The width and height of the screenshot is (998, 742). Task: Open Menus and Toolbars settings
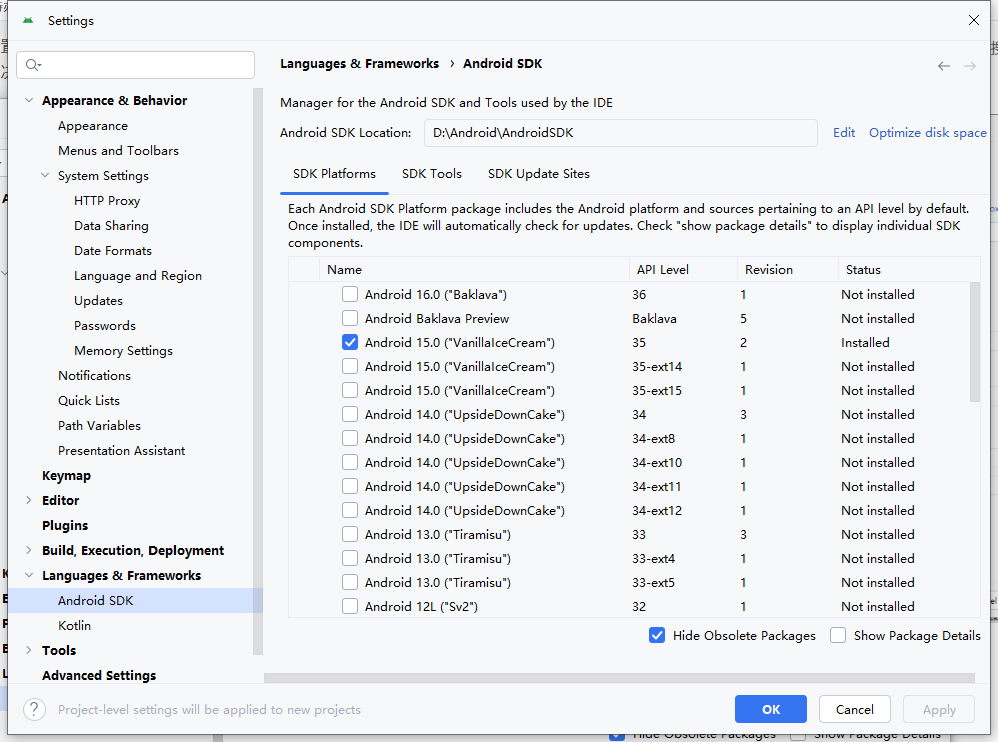pos(118,150)
